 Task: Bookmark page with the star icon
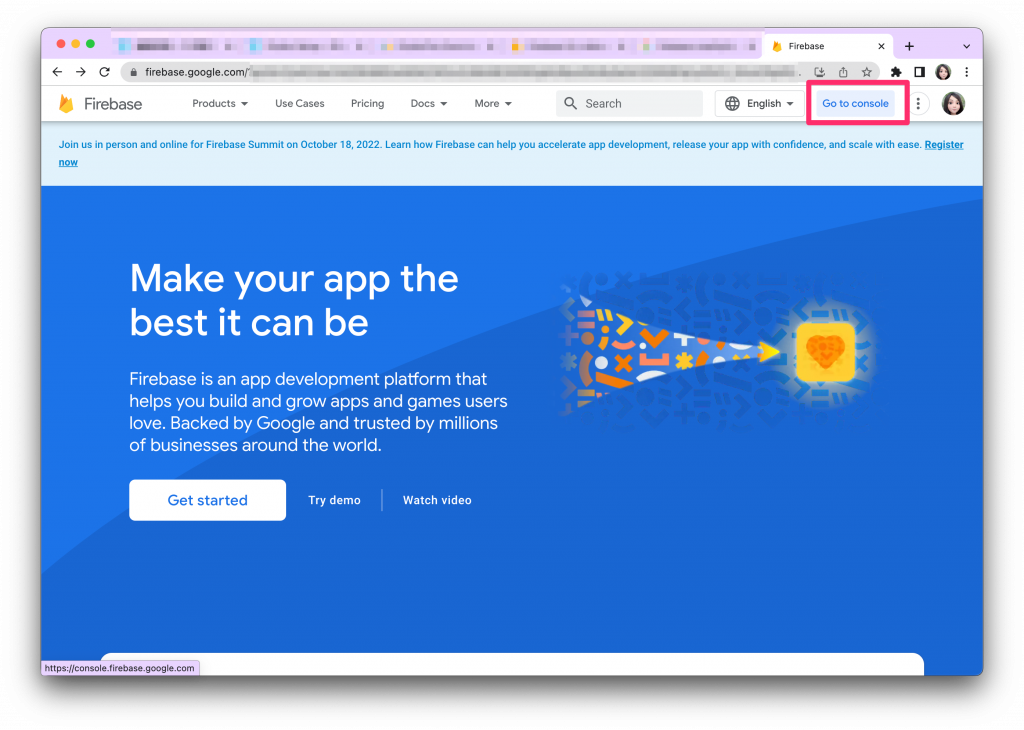tap(867, 72)
